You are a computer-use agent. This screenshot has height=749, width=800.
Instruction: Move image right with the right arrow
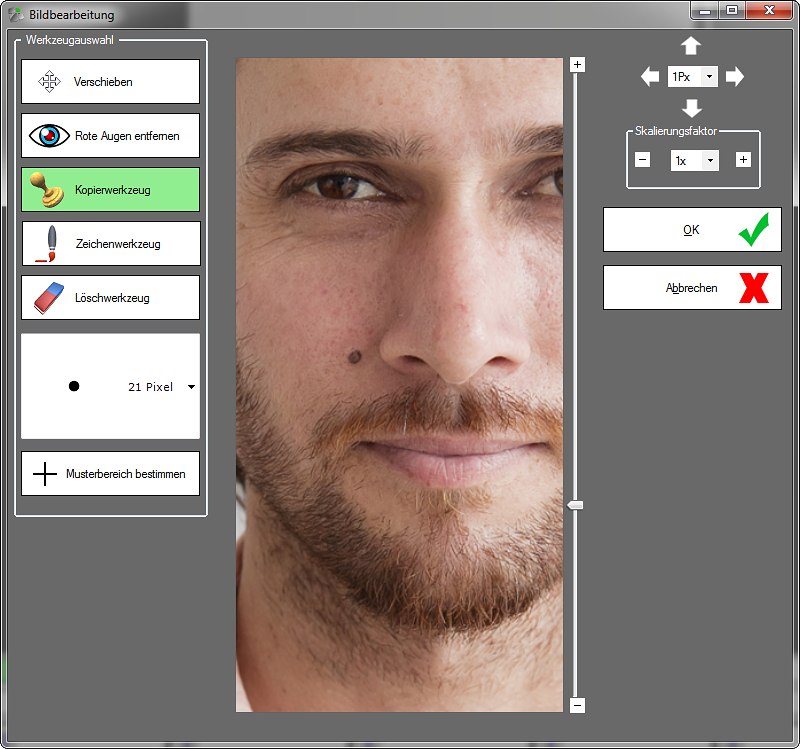(735, 77)
